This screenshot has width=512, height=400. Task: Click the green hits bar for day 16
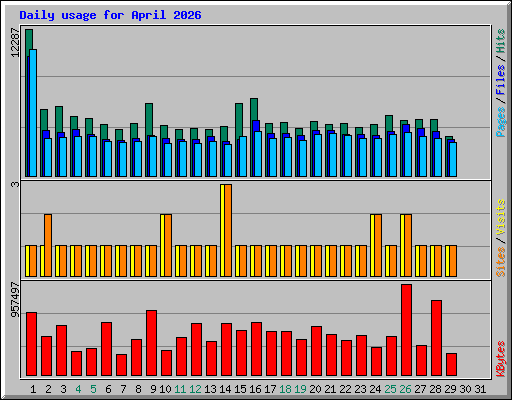[x=254, y=109]
